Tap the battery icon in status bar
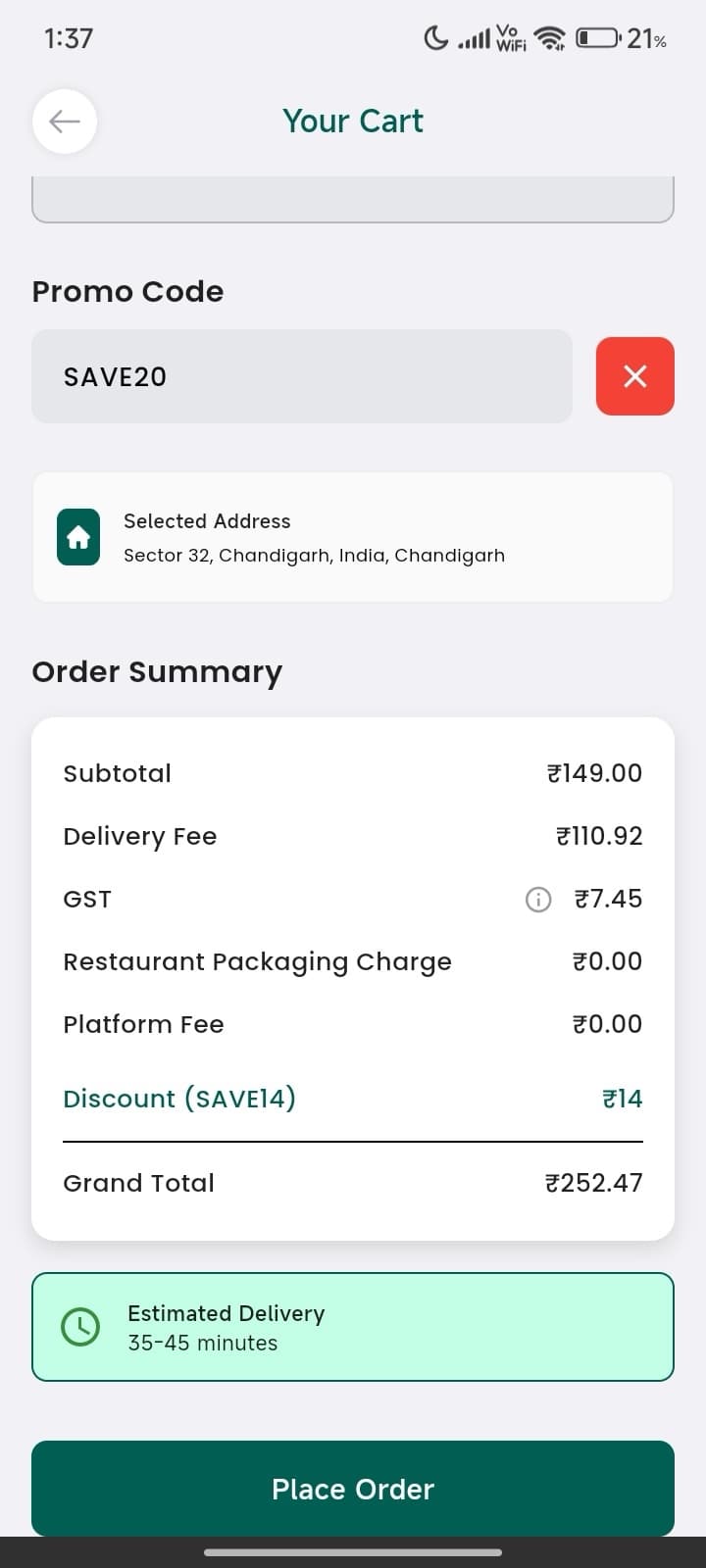Screen dimensions: 706x1568 (597, 38)
